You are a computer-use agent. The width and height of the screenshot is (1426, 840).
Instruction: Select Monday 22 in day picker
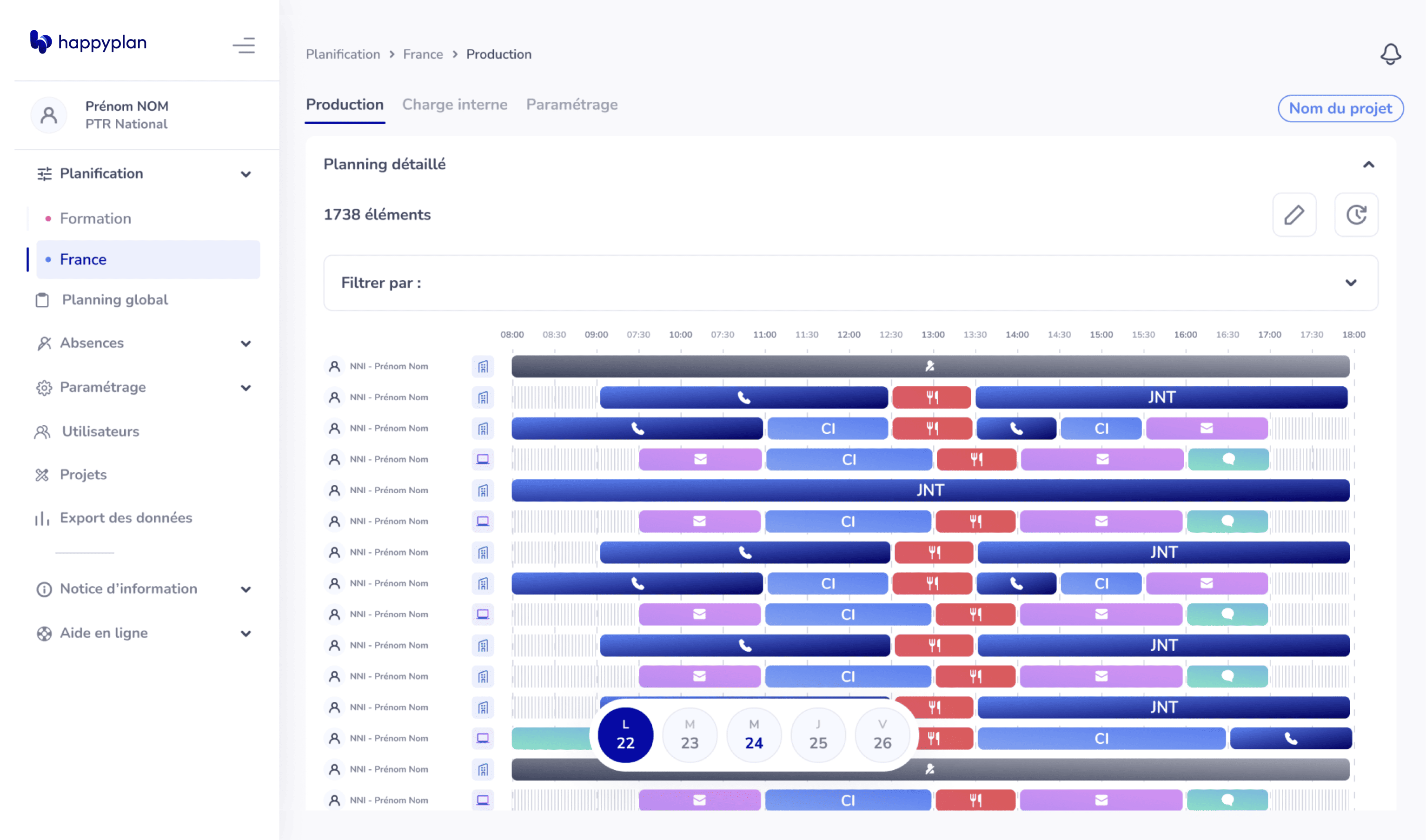click(625, 735)
